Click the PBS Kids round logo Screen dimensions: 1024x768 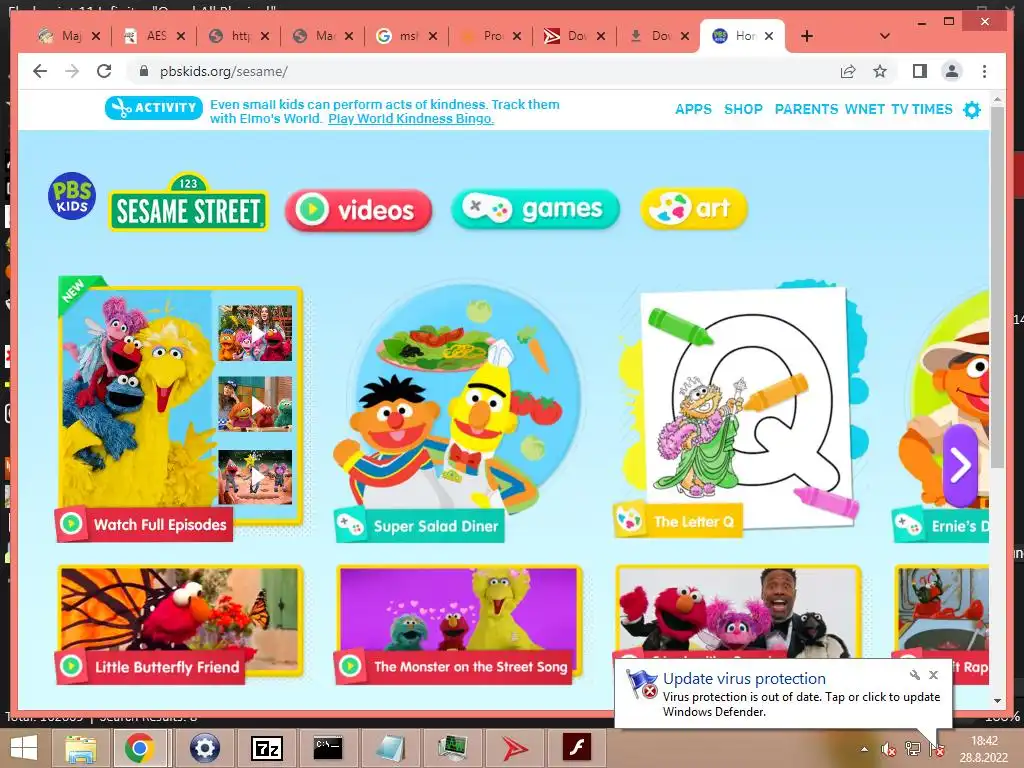pos(72,196)
